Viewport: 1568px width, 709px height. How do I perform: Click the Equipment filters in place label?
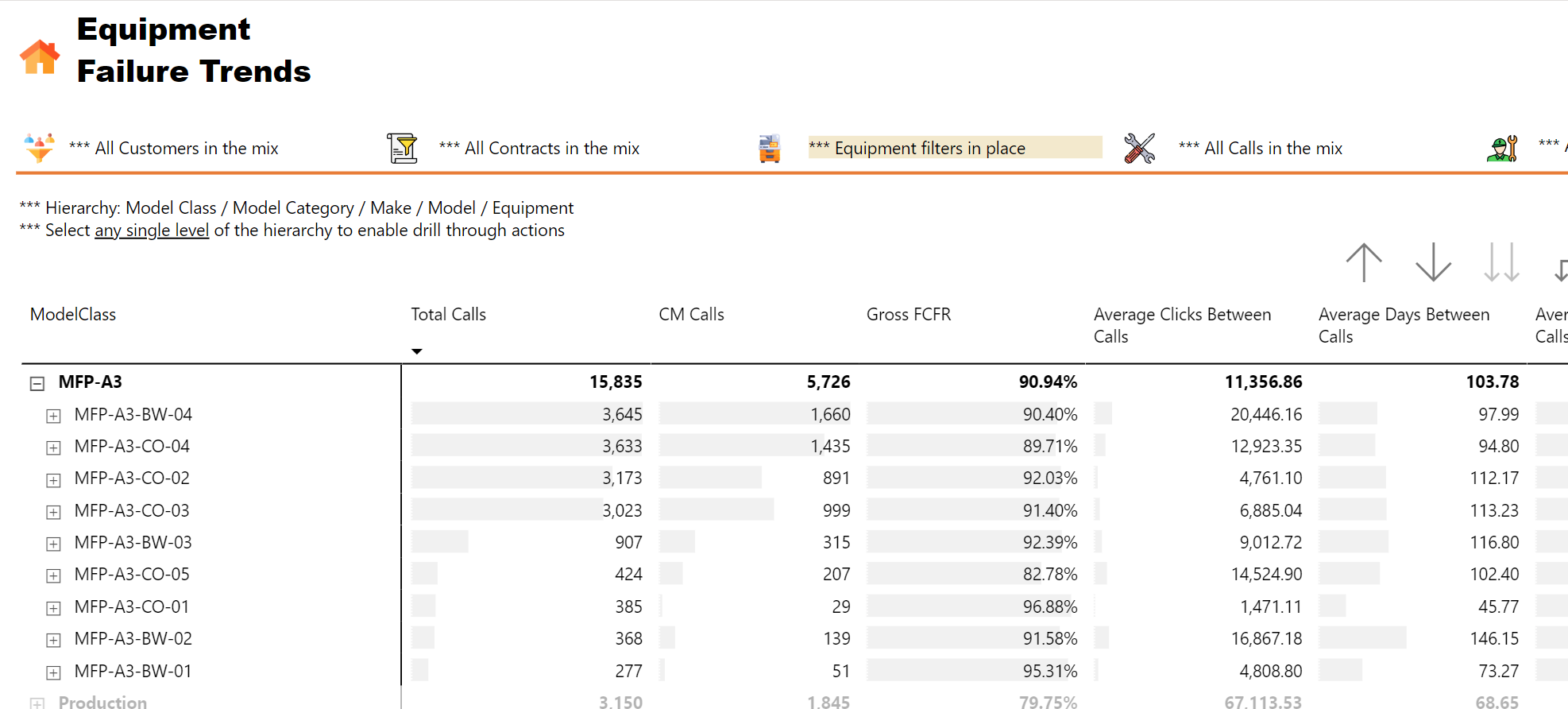pos(929,148)
